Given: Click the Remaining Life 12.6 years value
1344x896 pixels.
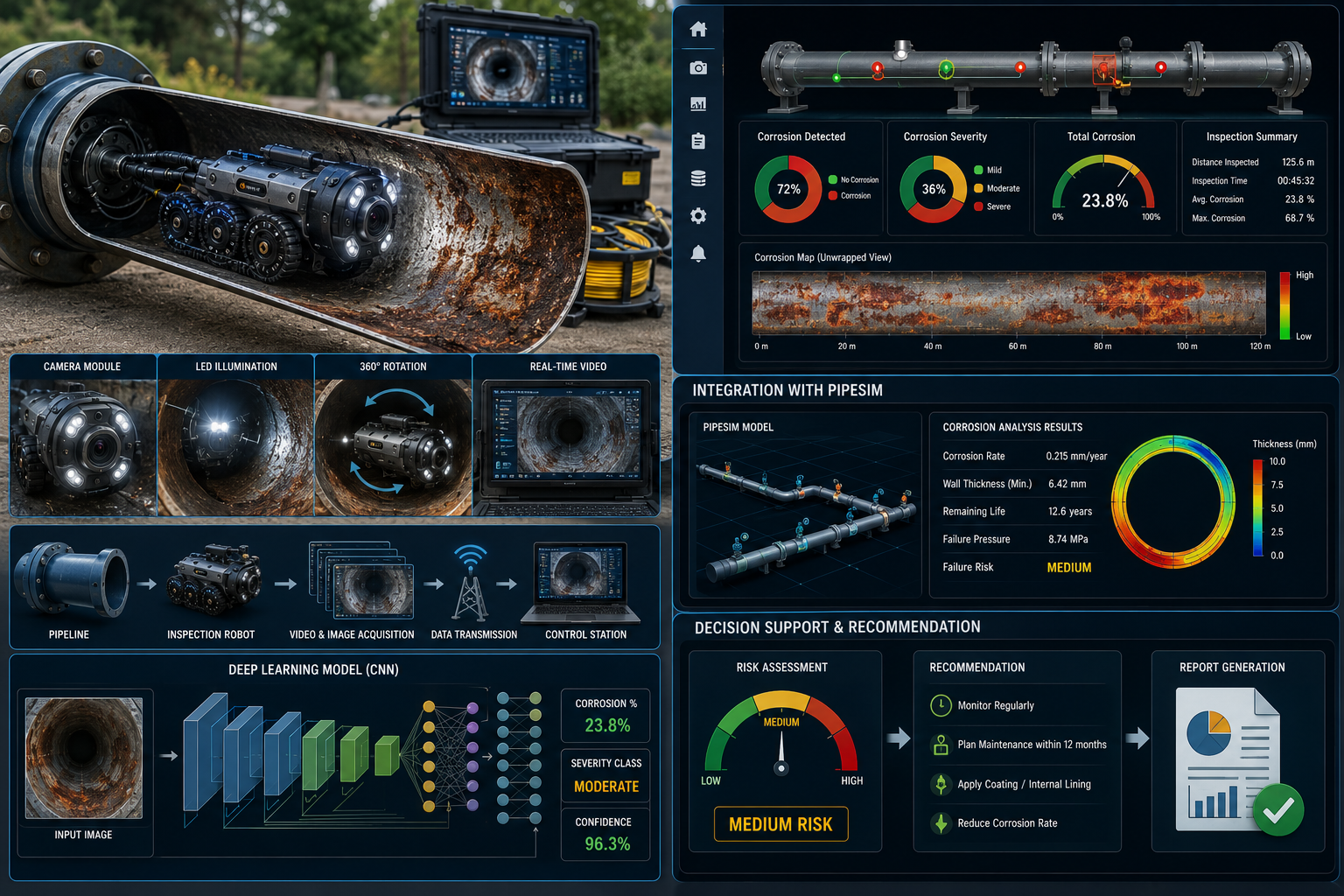Looking at the screenshot, I should (1069, 512).
